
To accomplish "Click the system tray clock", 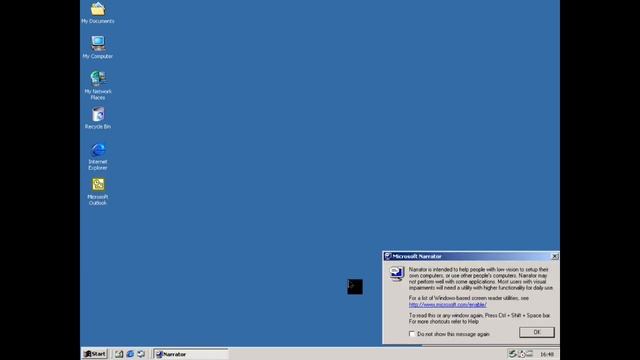I will [x=547, y=354].
